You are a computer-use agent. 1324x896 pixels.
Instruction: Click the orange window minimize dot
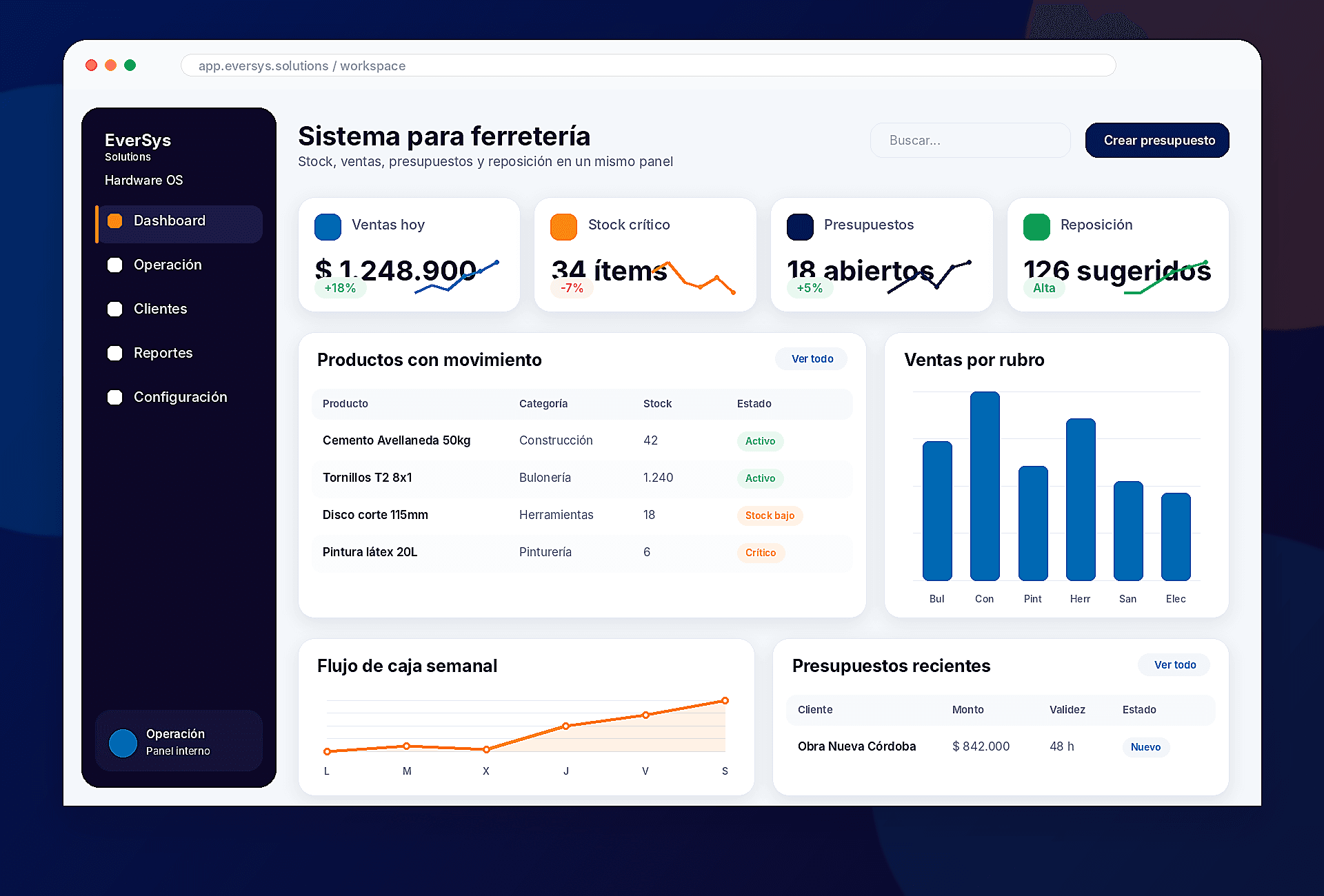(x=110, y=65)
